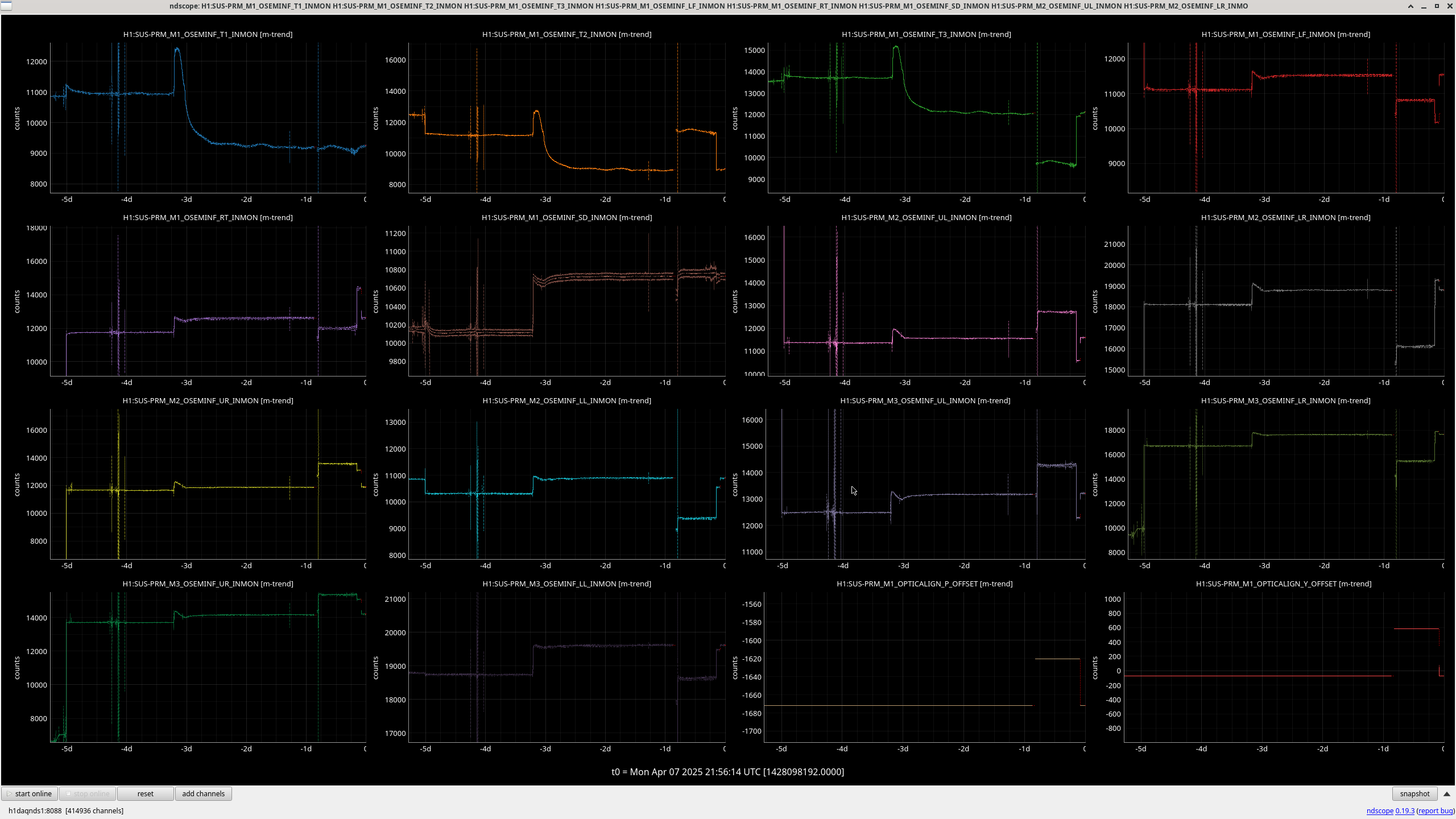Click the snapshot button
The image size is (1456, 819).
pyautogui.click(x=1414, y=793)
